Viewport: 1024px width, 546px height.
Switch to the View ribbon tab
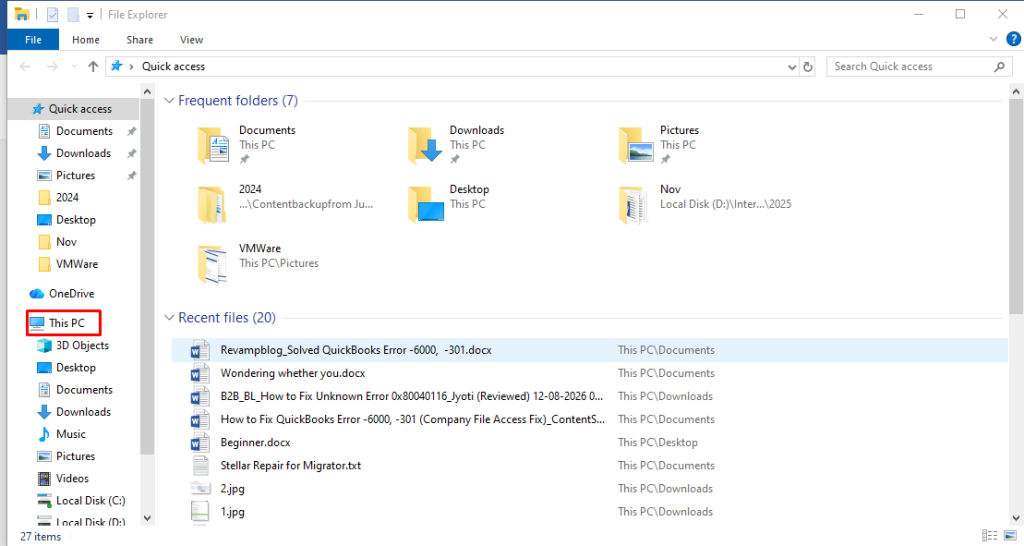click(191, 40)
